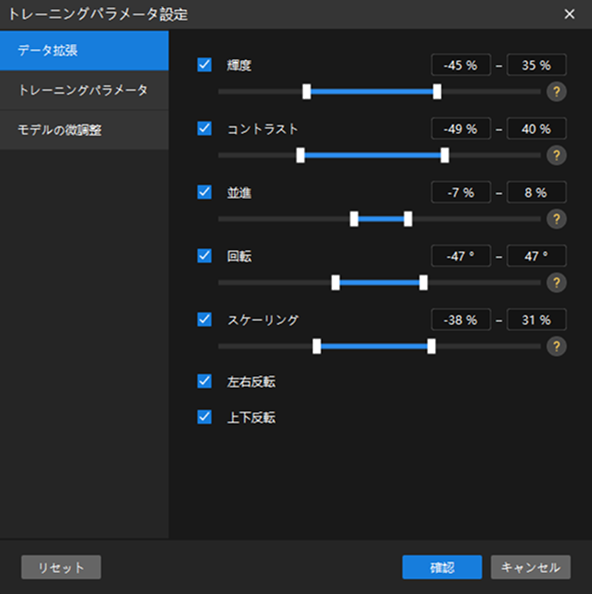Screen dimensions: 592x594
Task: Open the モデルの微調整 tab
Action: point(84,130)
